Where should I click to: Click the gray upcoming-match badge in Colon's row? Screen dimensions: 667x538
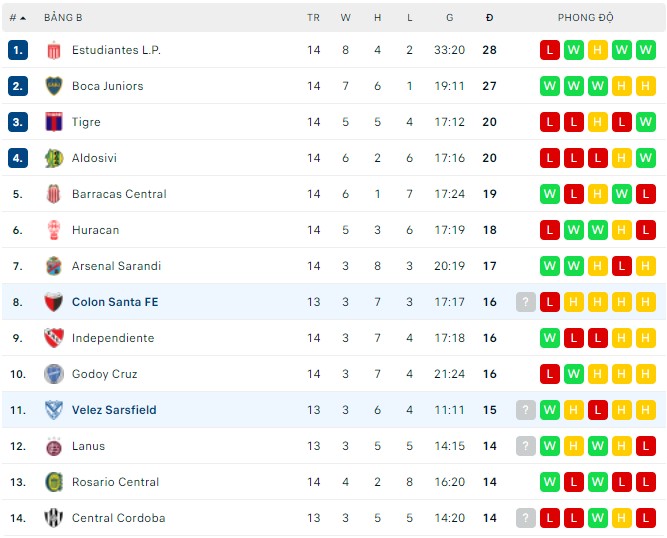coord(526,302)
